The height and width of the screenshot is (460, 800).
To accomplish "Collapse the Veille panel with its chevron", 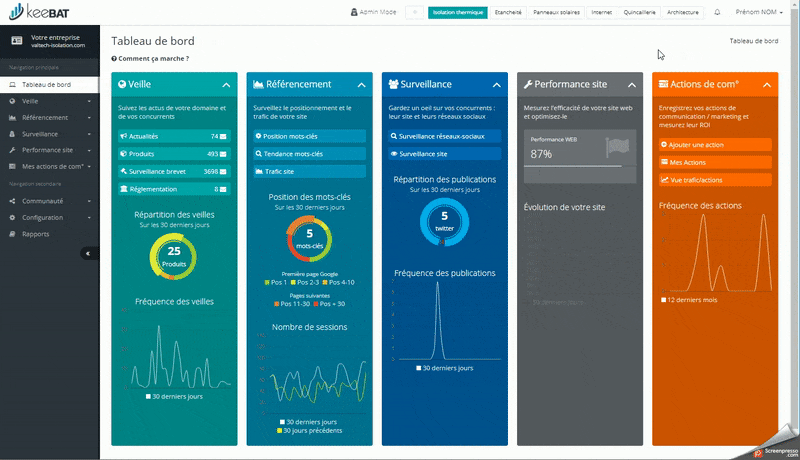I will point(227,85).
